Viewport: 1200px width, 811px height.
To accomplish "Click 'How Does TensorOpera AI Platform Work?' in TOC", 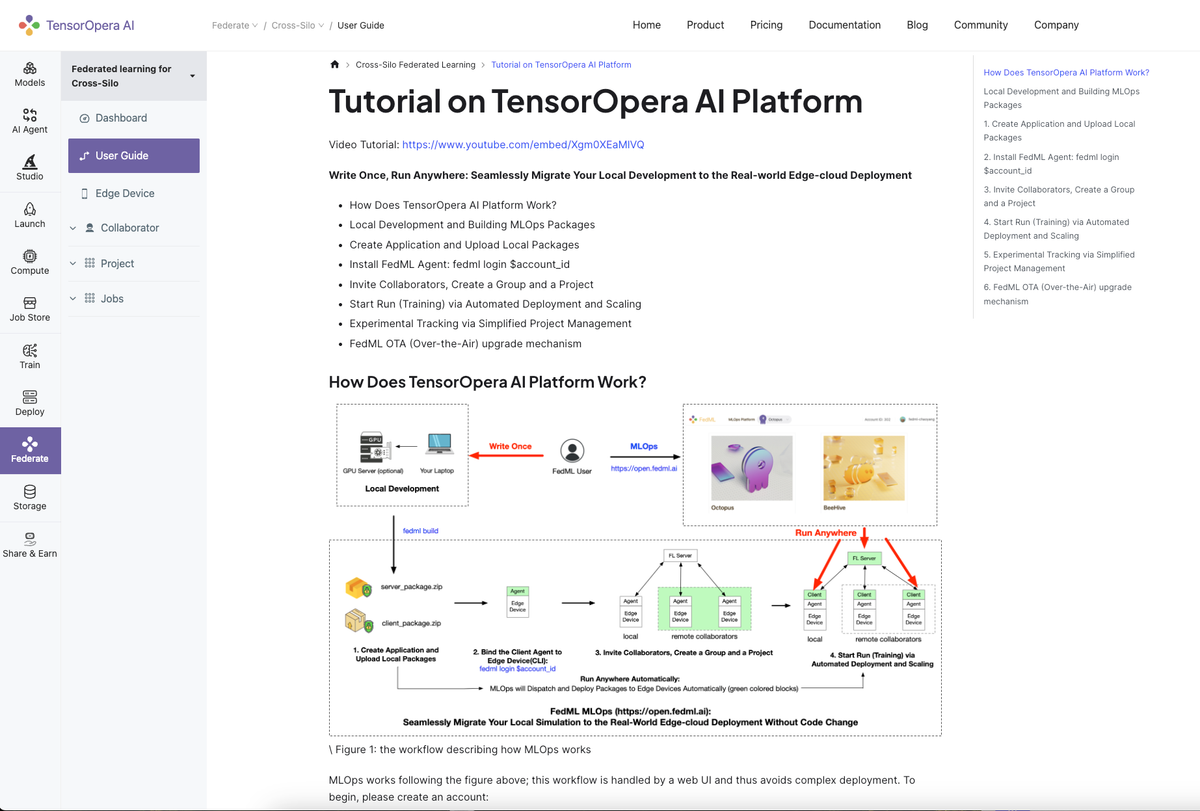I will tap(1066, 71).
